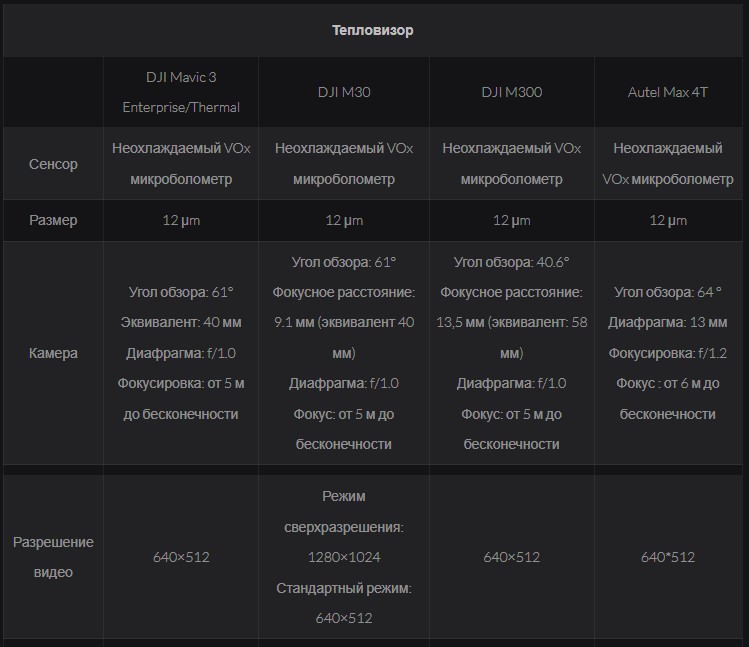The height and width of the screenshot is (647, 749).
Task: Click 'Диафрагма: 13 мм' in Autel column
Action: [668, 323]
